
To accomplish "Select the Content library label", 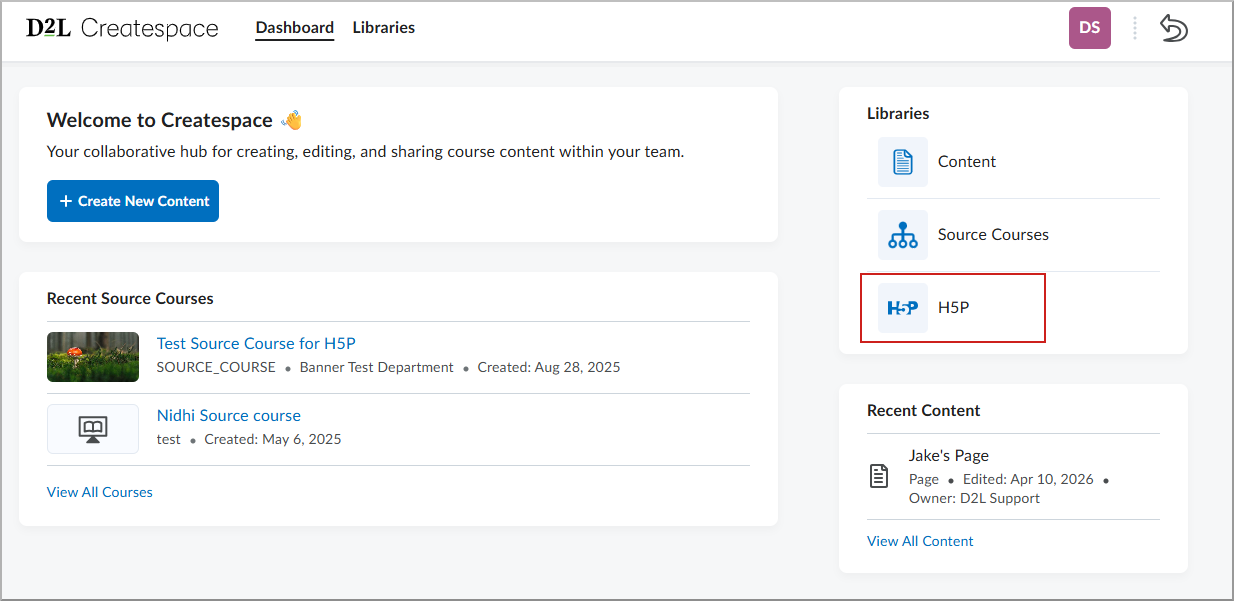I will coord(967,162).
